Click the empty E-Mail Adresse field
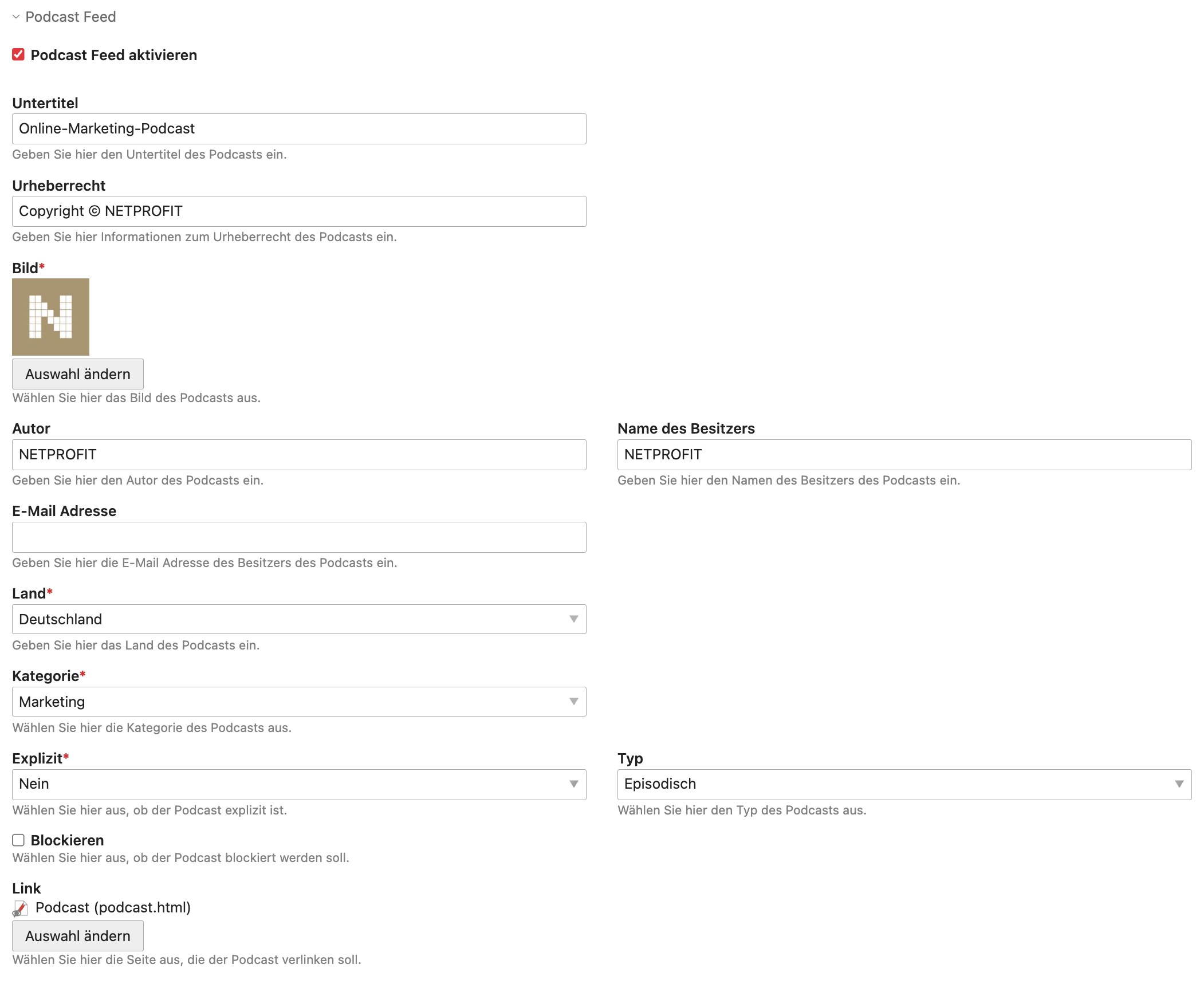1204x984 pixels. (298, 537)
